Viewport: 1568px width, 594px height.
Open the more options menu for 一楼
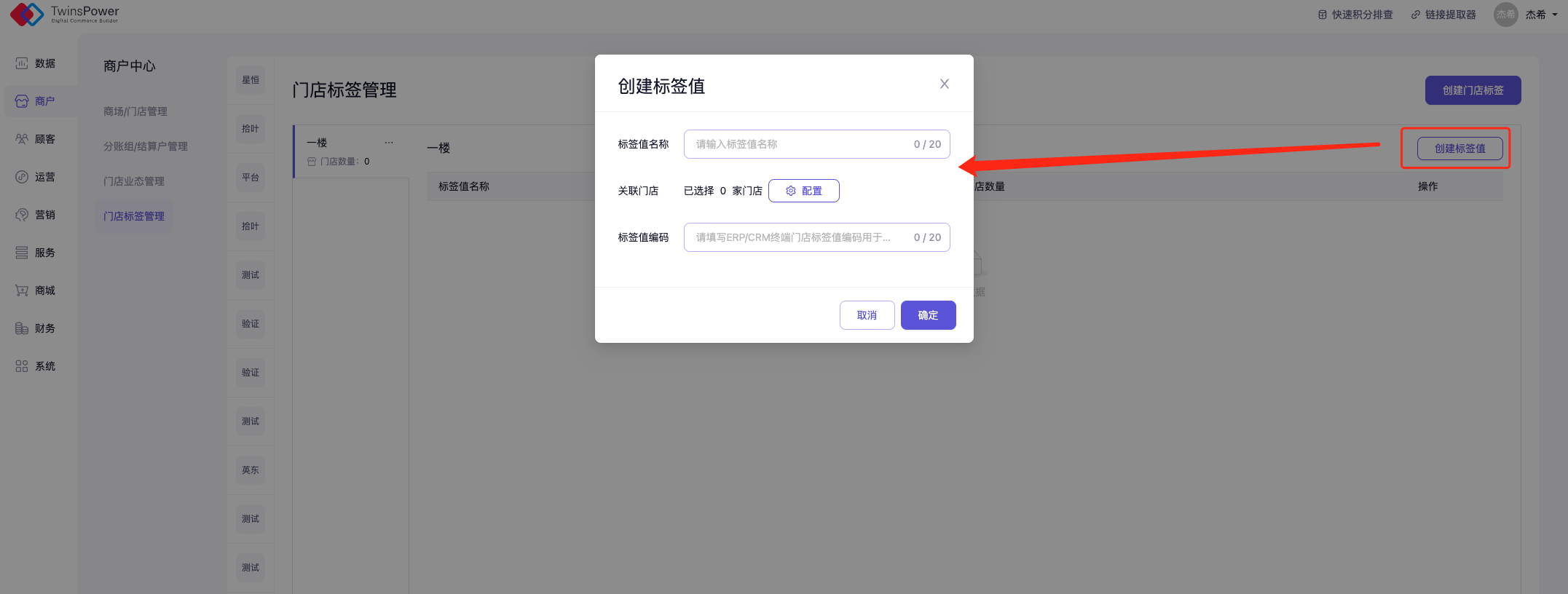pos(389,143)
